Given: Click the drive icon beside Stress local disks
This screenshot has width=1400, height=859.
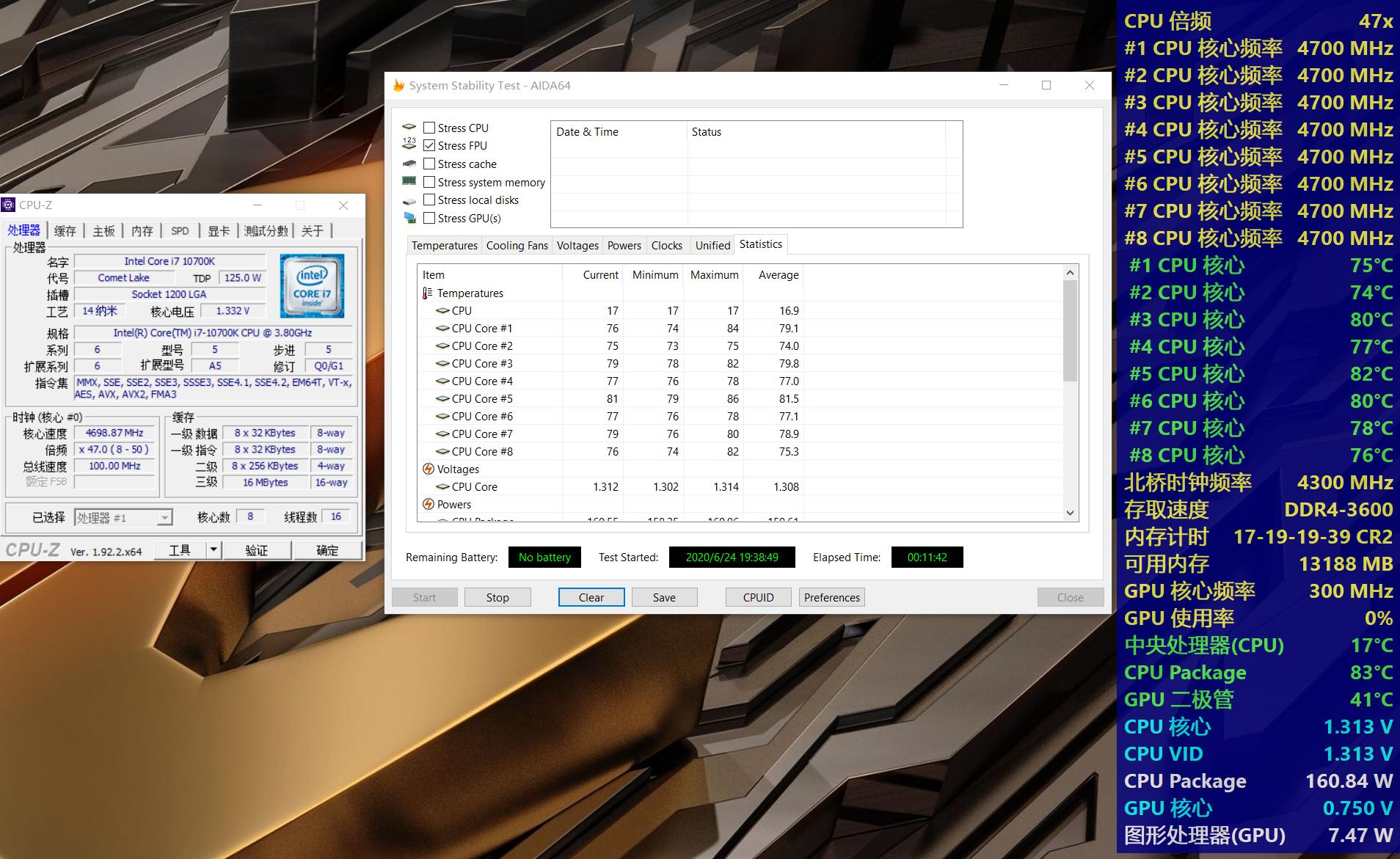Looking at the screenshot, I should pos(409,200).
